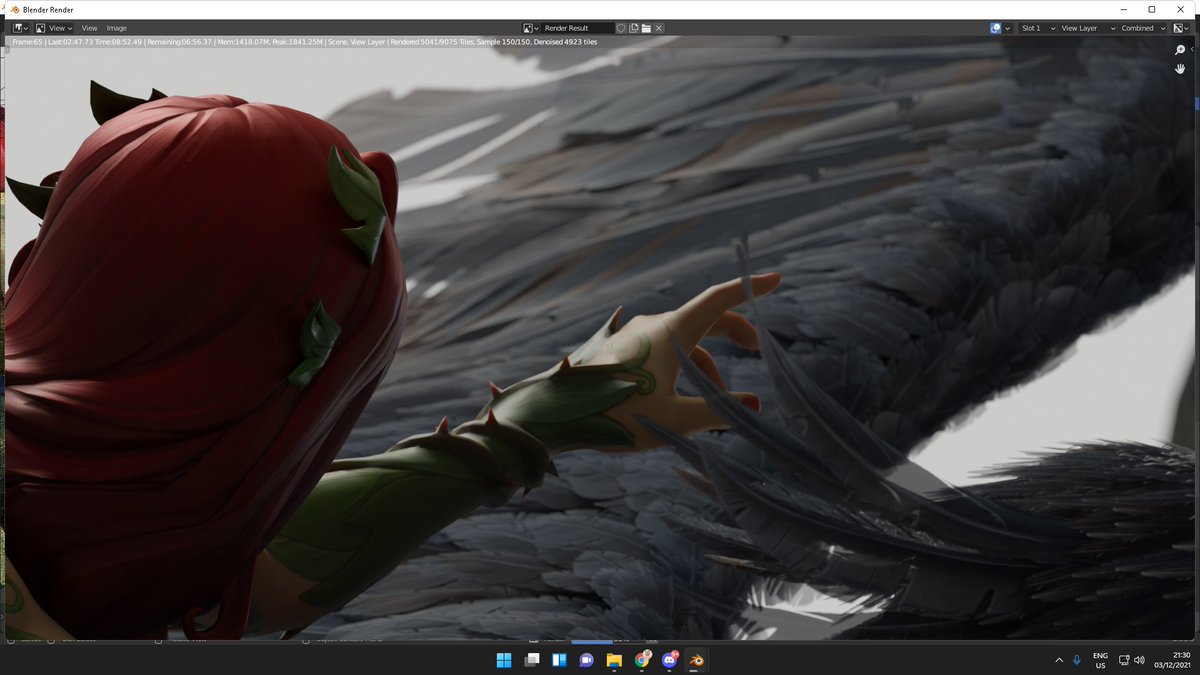Toggle the gizmo display button

pyautogui.click(x=996, y=28)
